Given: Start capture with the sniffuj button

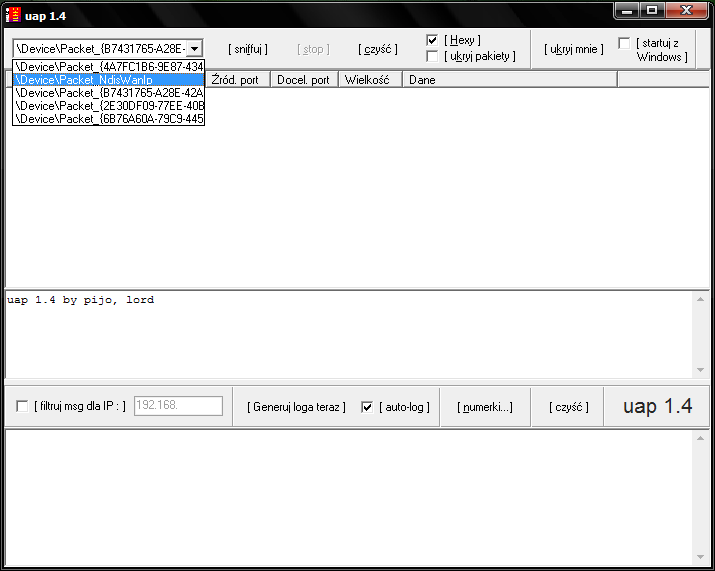Looking at the screenshot, I should (248, 49).
